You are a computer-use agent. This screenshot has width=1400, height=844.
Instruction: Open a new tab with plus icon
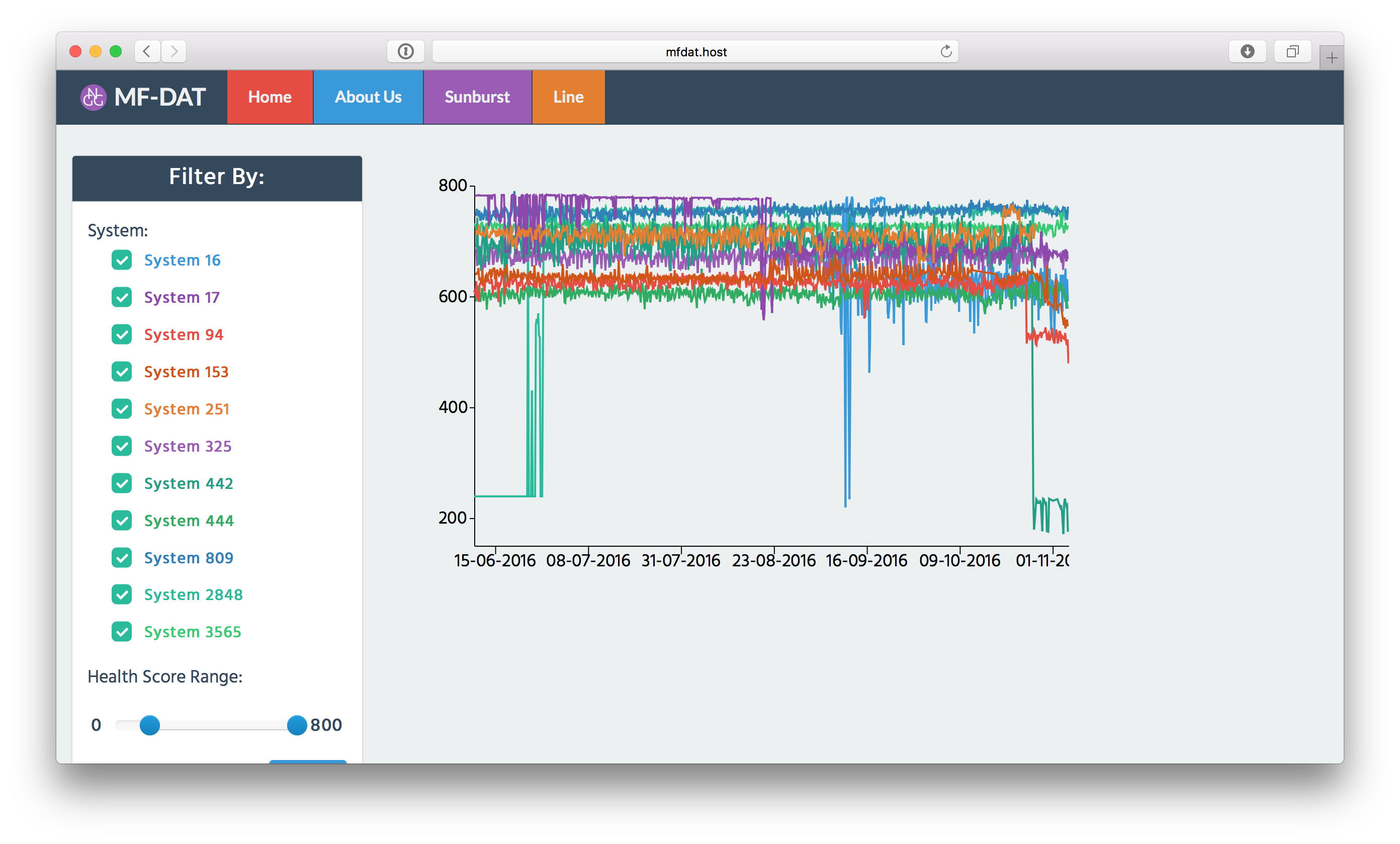point(1331,58)
